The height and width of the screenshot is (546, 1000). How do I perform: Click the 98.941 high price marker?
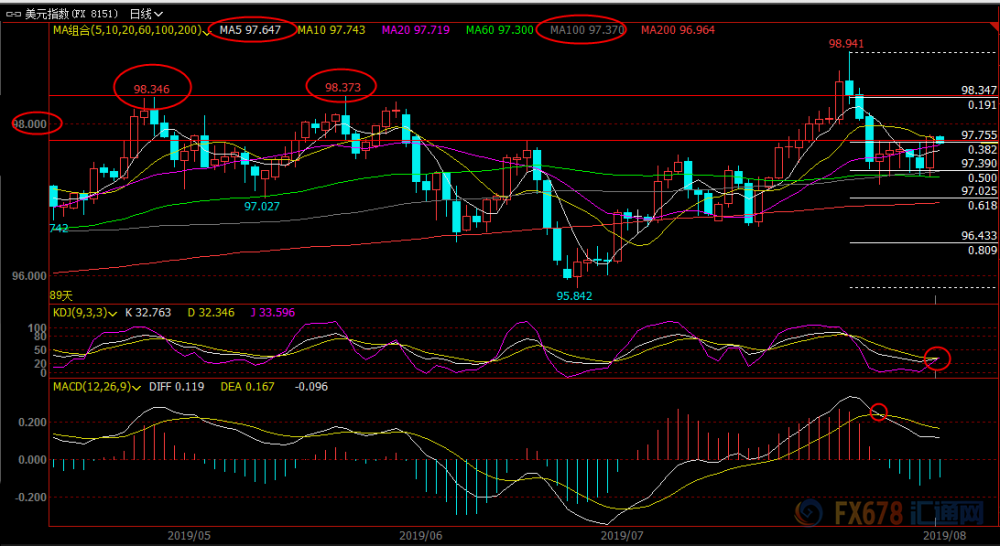click(x=848, y=45)
